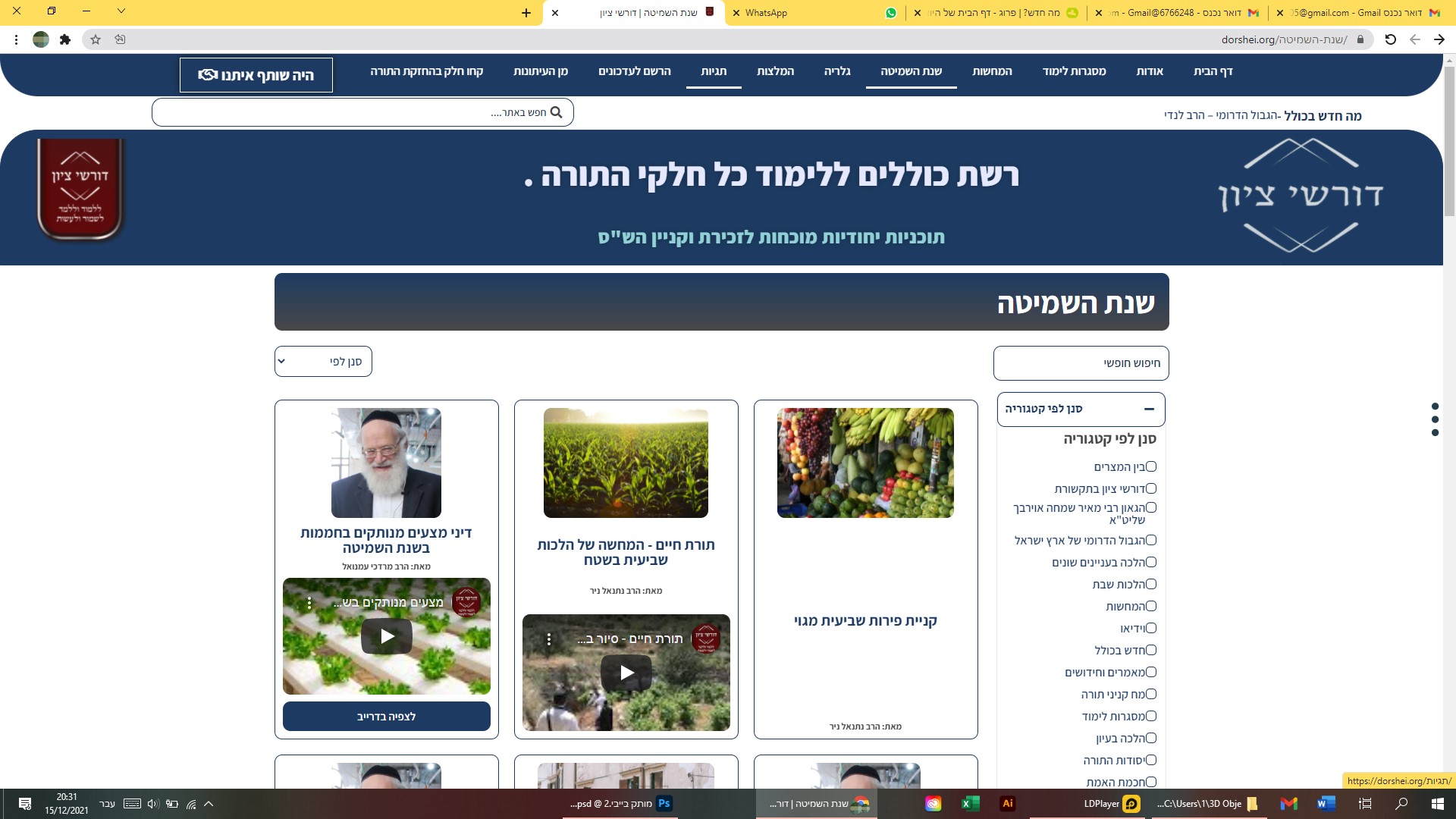Screen dimensions: 1456x819
Task: Open תגיות menu item
Action: click(x=714, y=71)
